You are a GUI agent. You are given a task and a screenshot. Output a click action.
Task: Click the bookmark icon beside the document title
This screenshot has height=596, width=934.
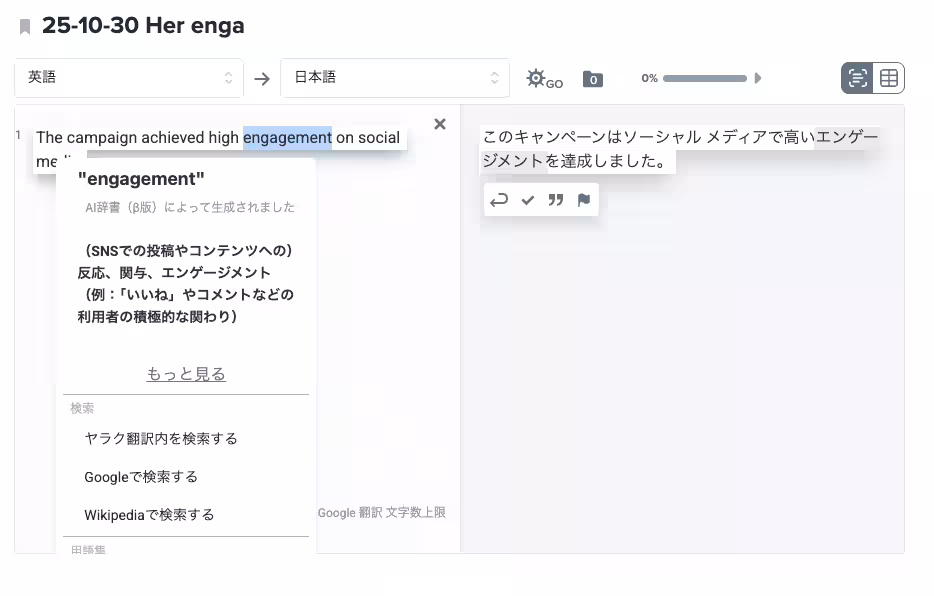(x=23, y=26)
